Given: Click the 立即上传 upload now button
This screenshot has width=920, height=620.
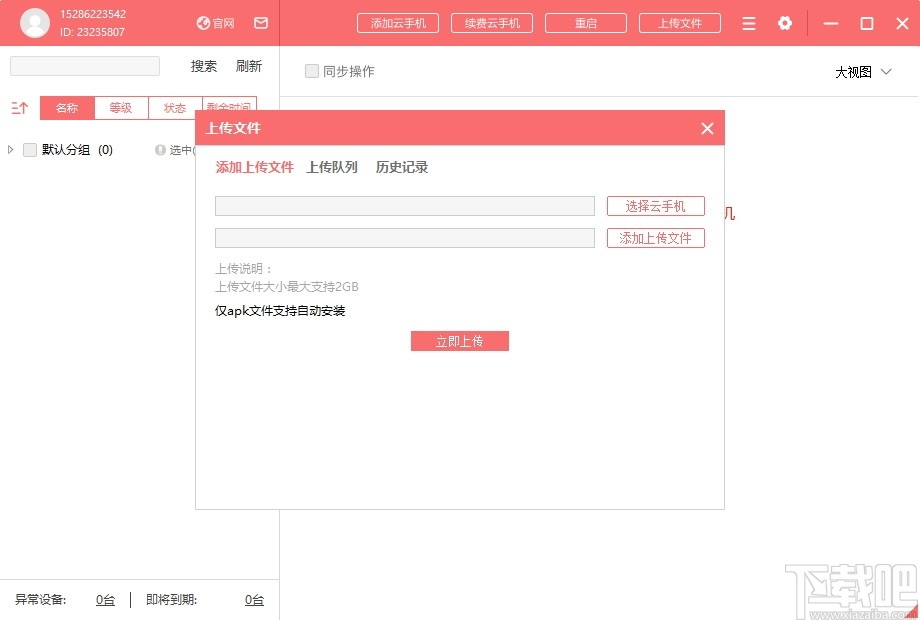Looking at the screenshot, I should [x=459, y=340].
